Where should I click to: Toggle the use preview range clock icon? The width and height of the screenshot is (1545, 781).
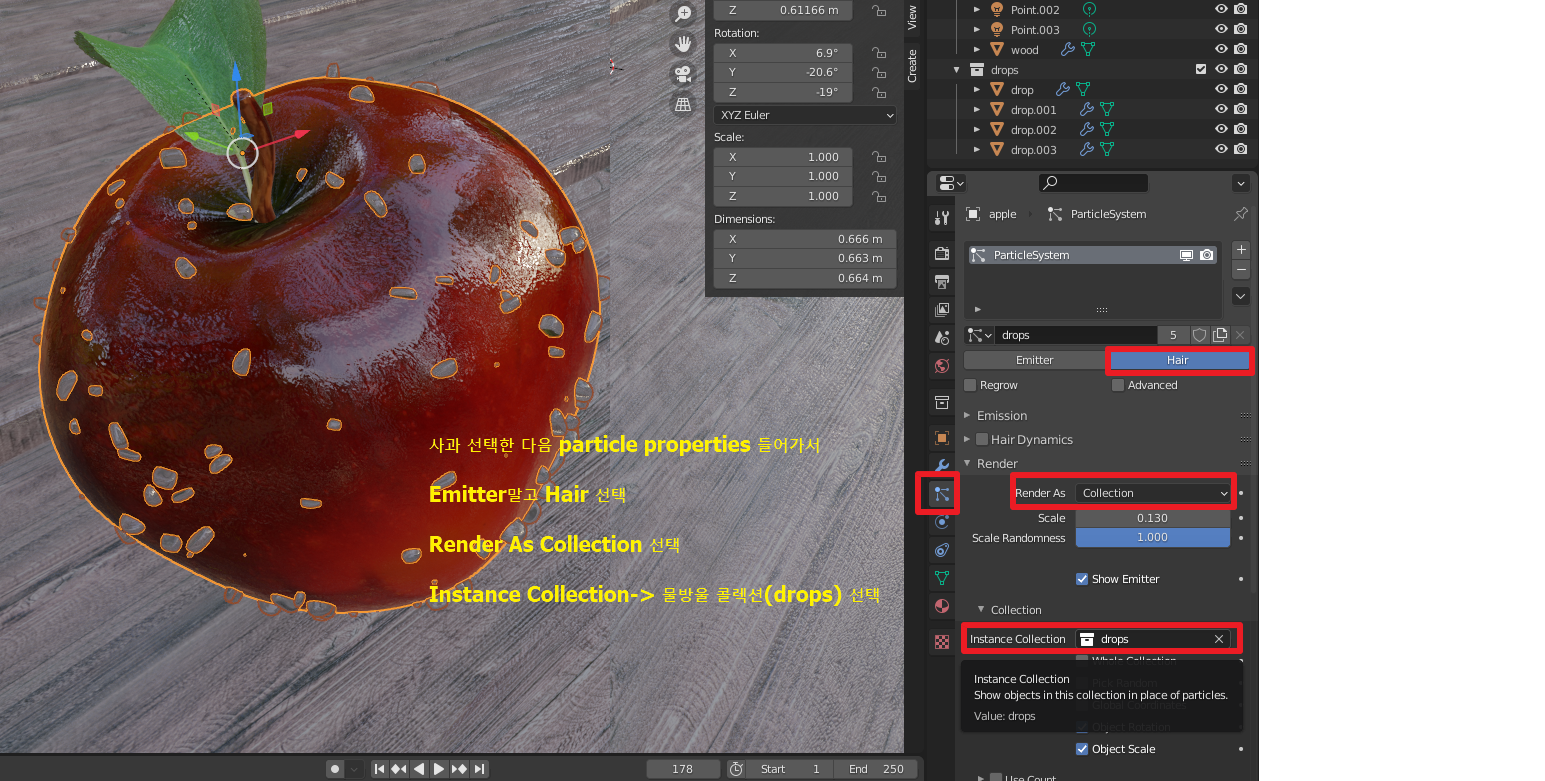736,769
